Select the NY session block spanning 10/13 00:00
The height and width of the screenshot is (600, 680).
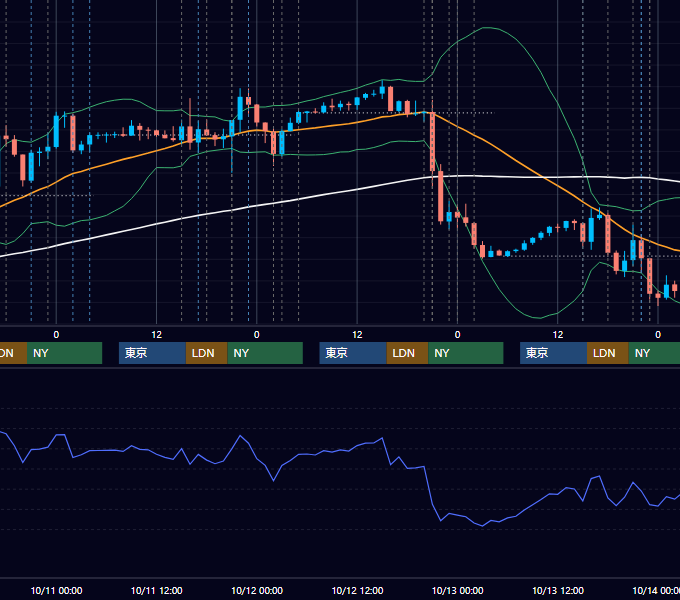[x=466, y=353]
